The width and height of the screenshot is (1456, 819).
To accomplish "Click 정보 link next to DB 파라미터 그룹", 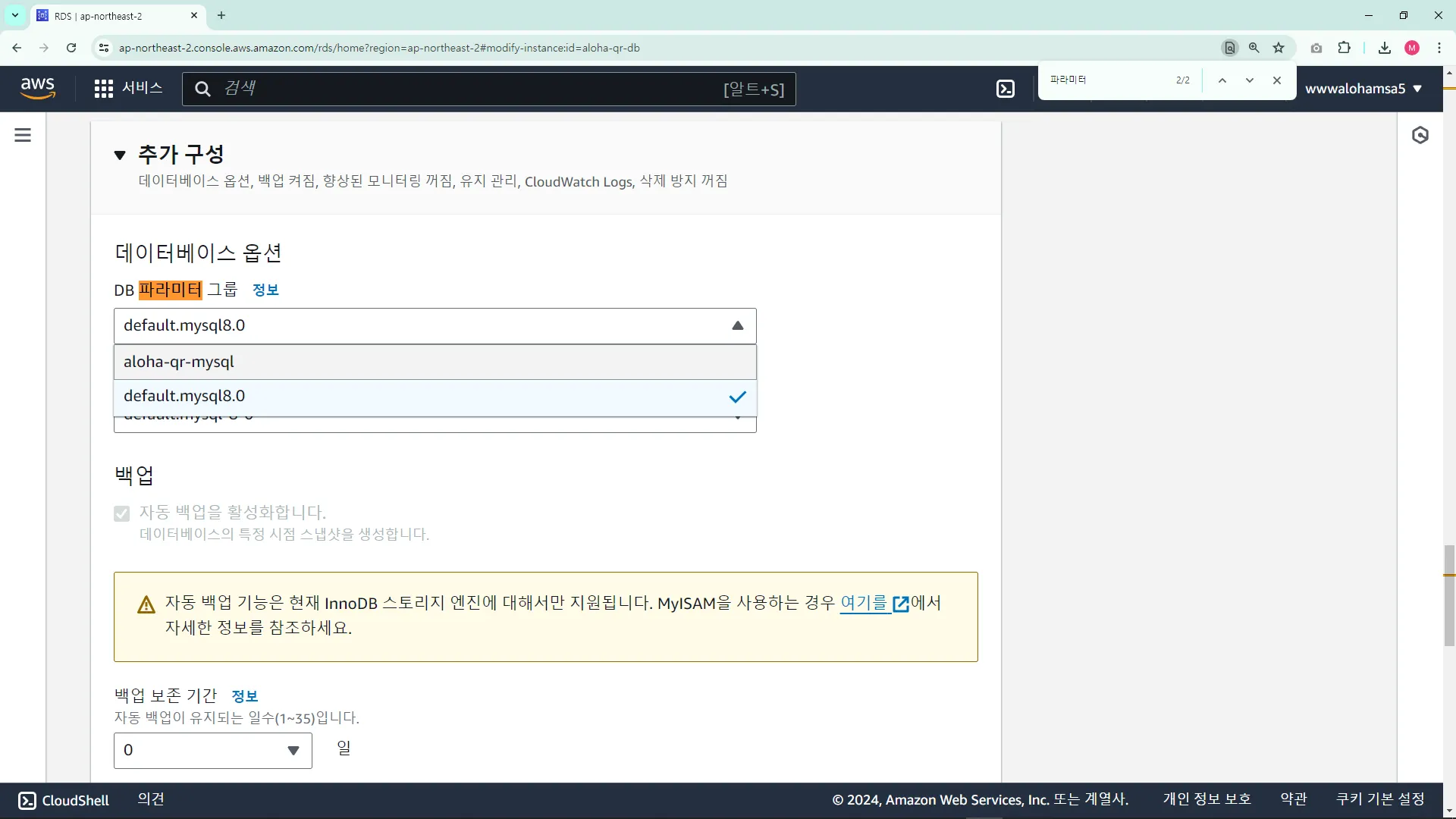I will [265, 290].
